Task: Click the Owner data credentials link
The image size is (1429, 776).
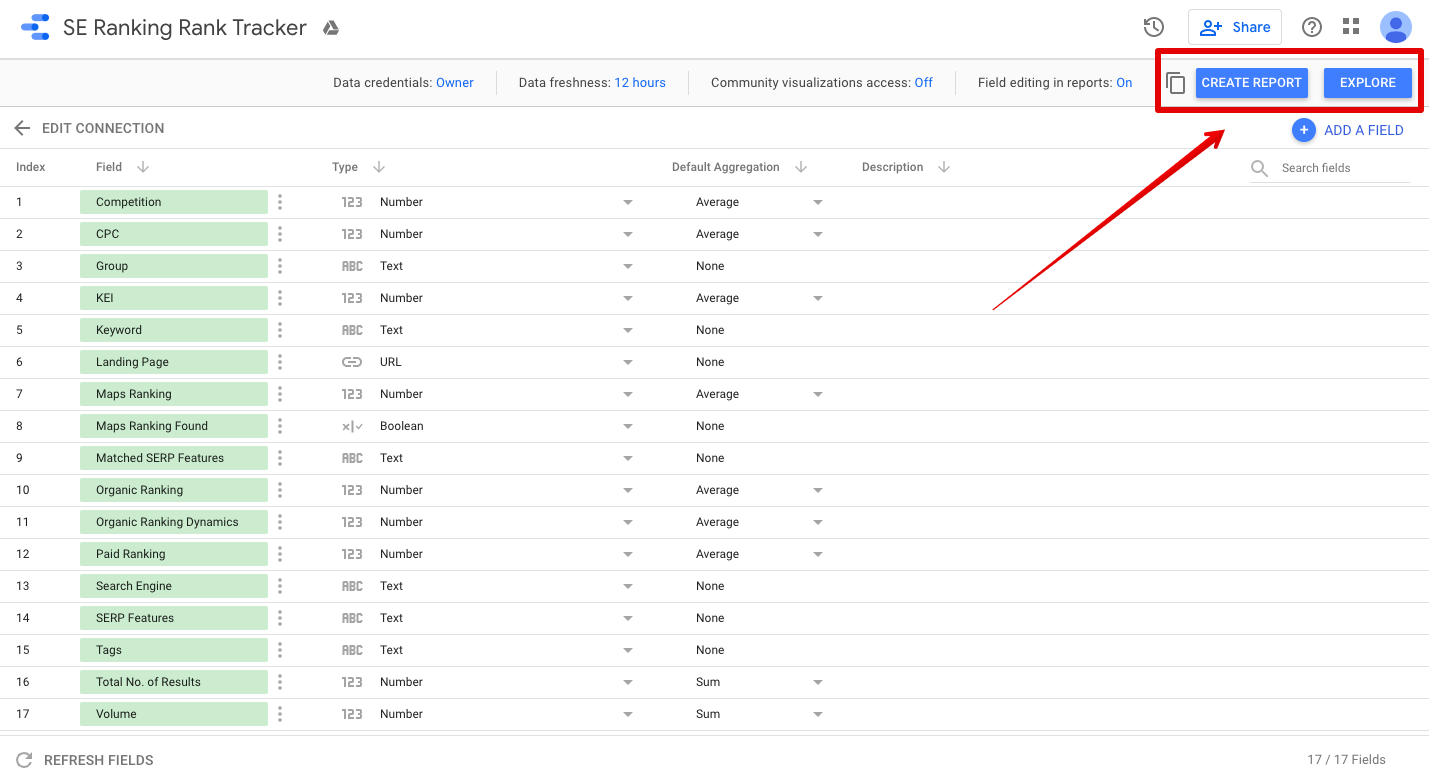Action: (455, 83)
